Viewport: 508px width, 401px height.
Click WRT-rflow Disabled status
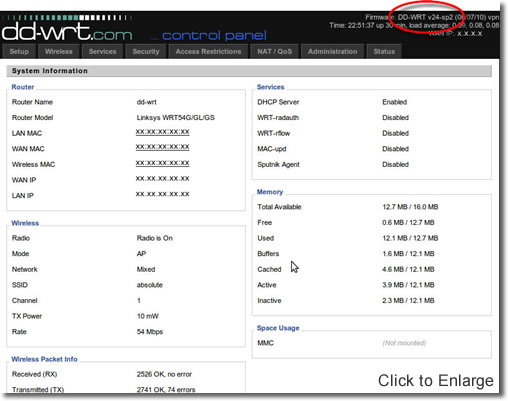395,133
